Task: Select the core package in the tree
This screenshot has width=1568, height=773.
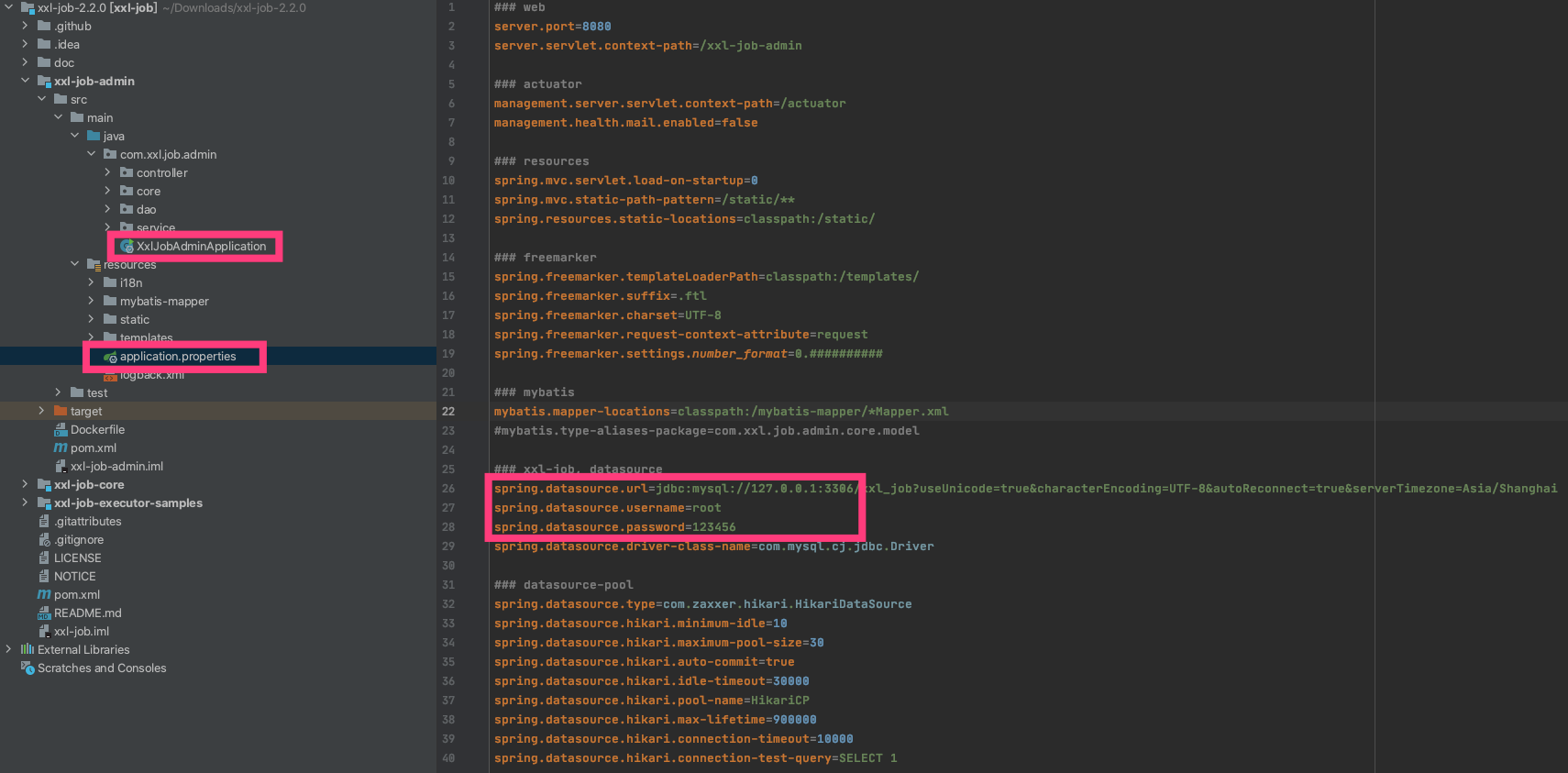Action: pos(149,191)
